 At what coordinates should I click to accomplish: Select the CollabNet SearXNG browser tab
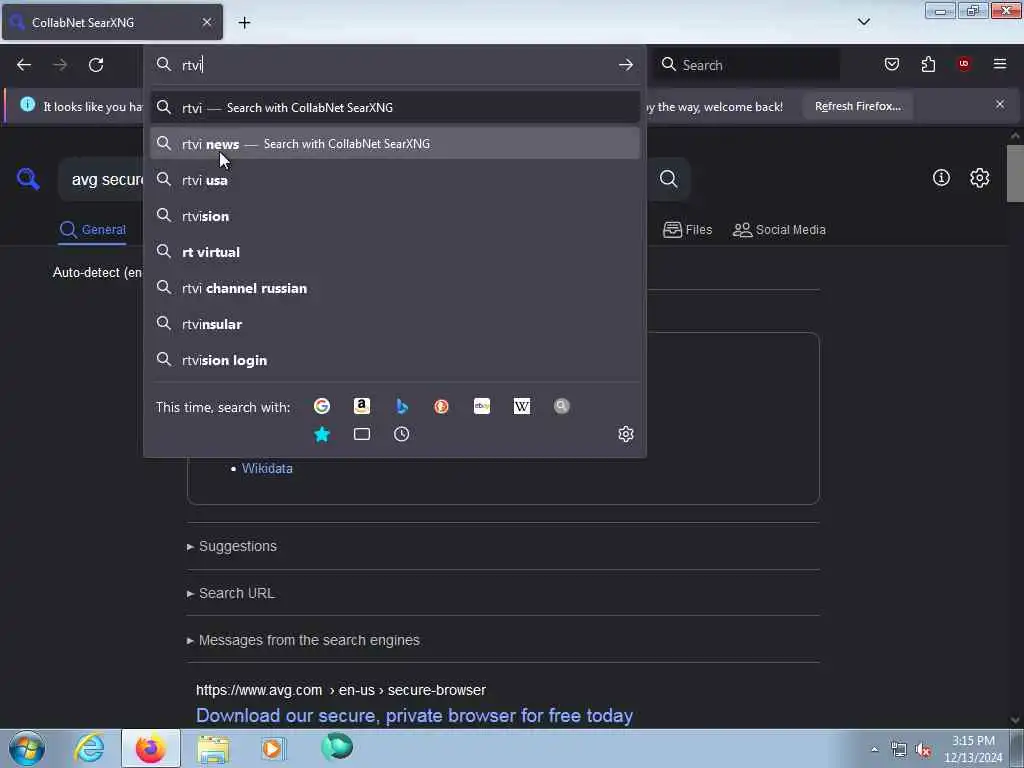[112, 22]
